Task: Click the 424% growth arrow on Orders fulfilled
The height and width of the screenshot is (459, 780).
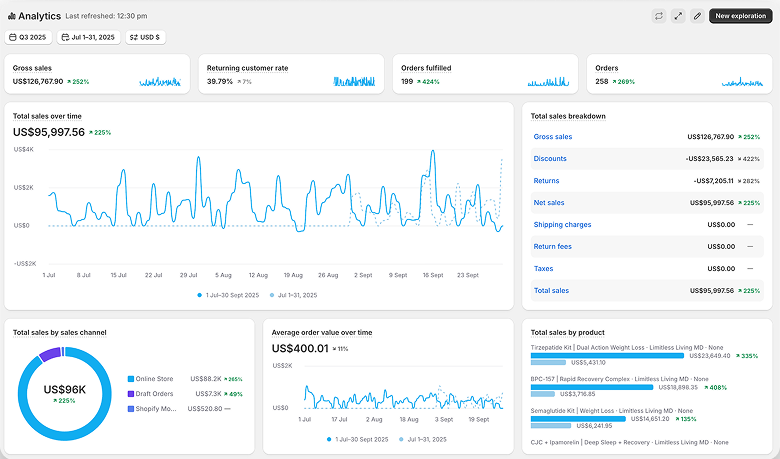Action: pyautogui.click(x=428, y=82)
